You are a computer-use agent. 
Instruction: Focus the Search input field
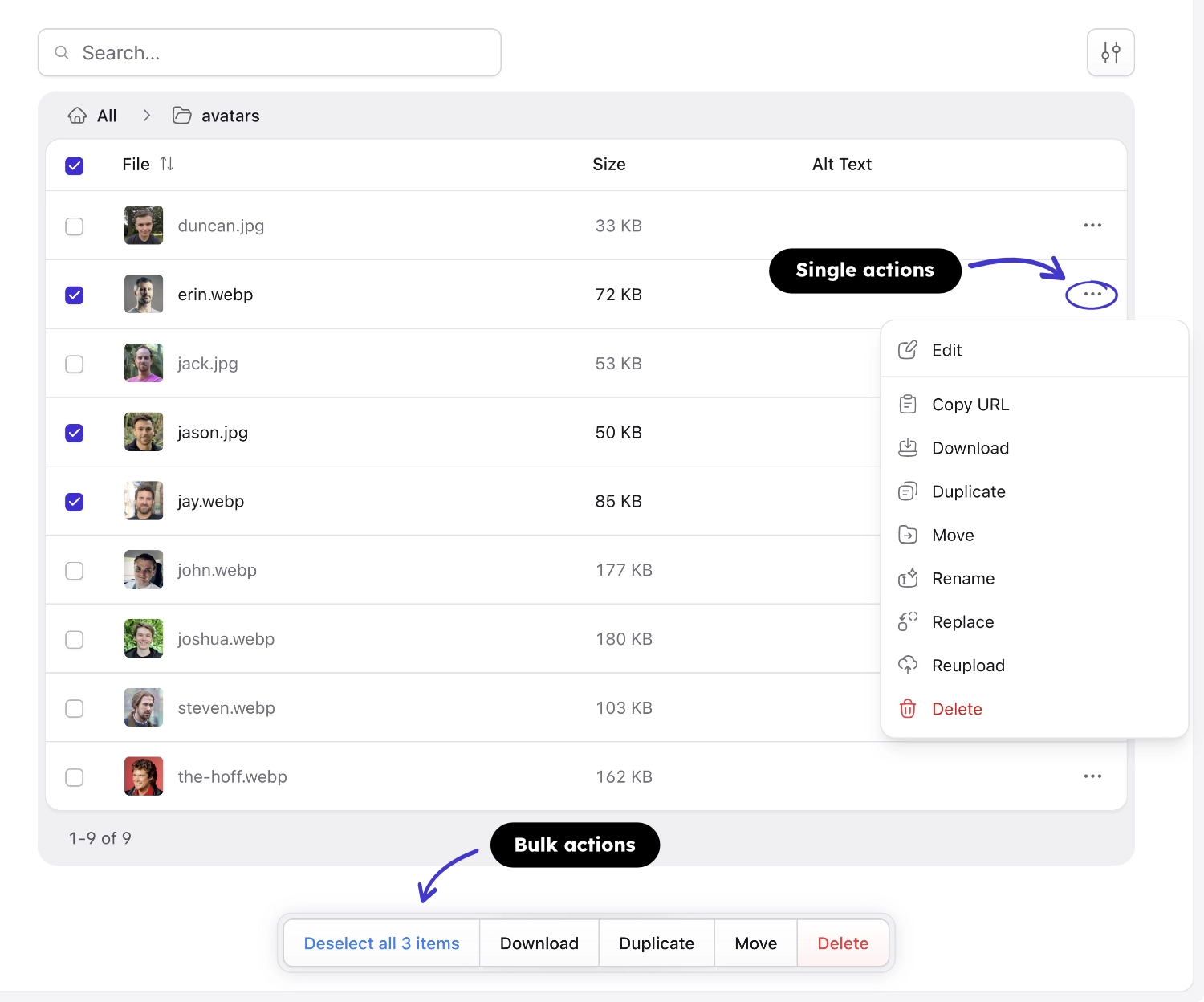point(281,53)
